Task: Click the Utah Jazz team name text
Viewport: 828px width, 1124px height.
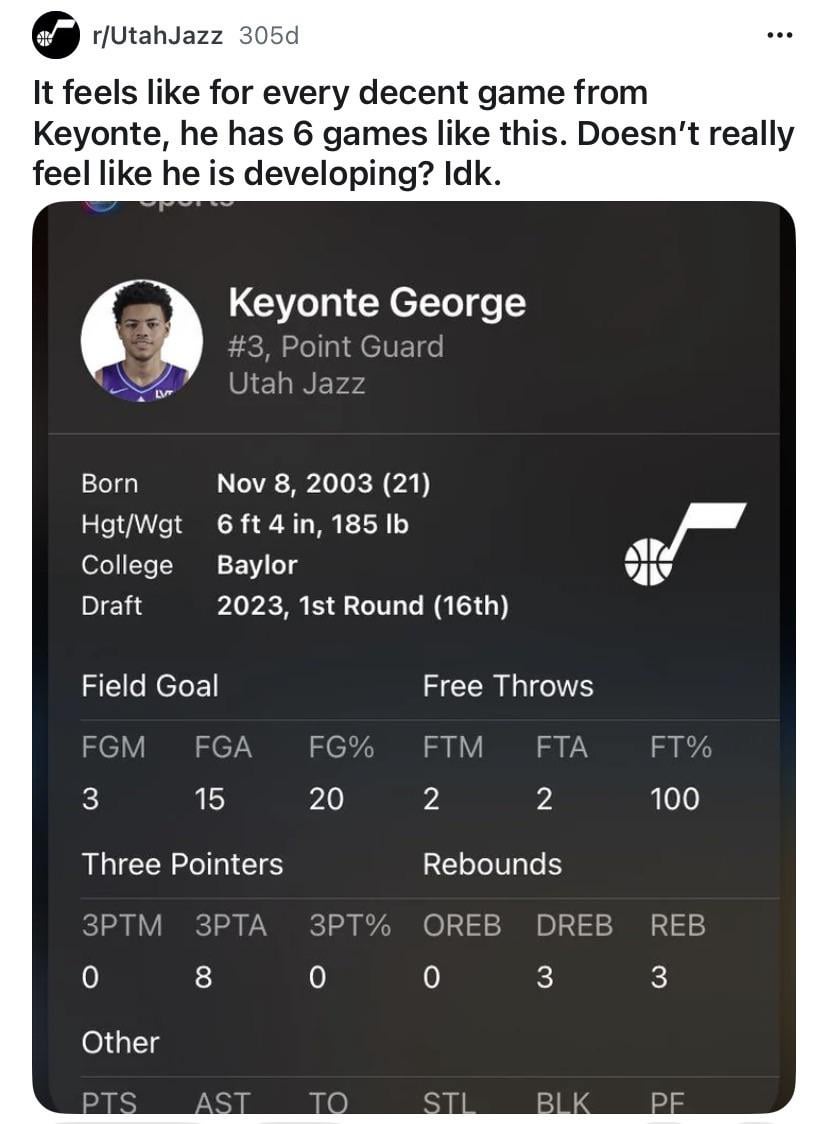Action: [296, 383]
